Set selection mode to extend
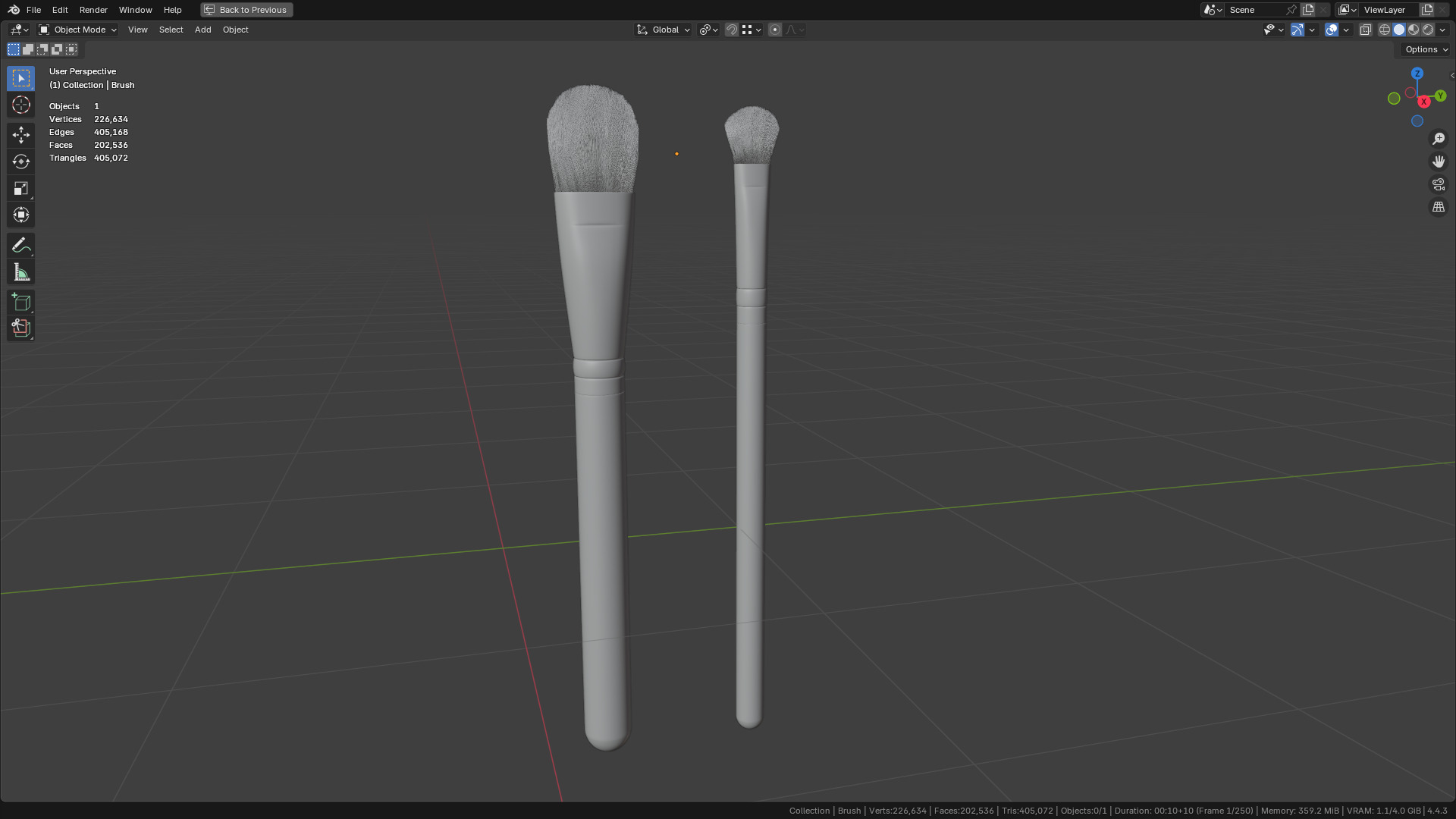 28,49
